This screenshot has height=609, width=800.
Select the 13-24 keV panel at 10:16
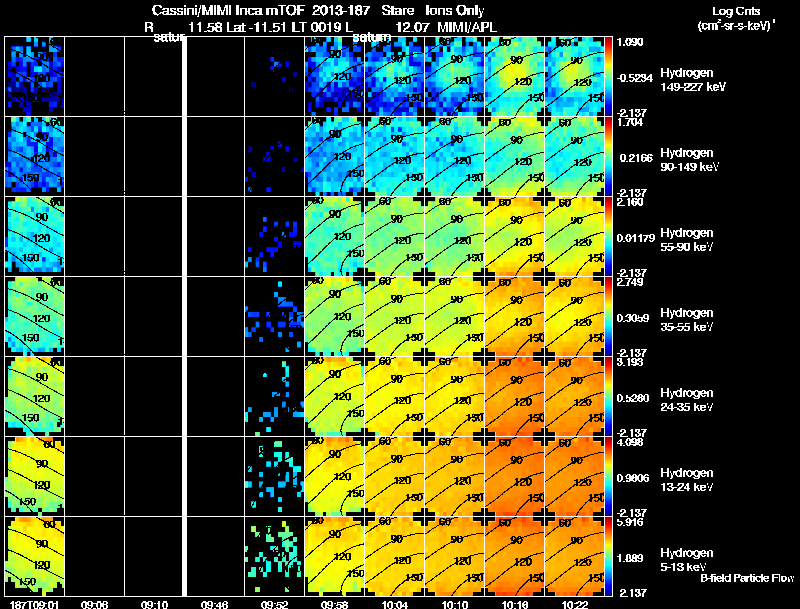pyautogui.click(x=514, y=476)
